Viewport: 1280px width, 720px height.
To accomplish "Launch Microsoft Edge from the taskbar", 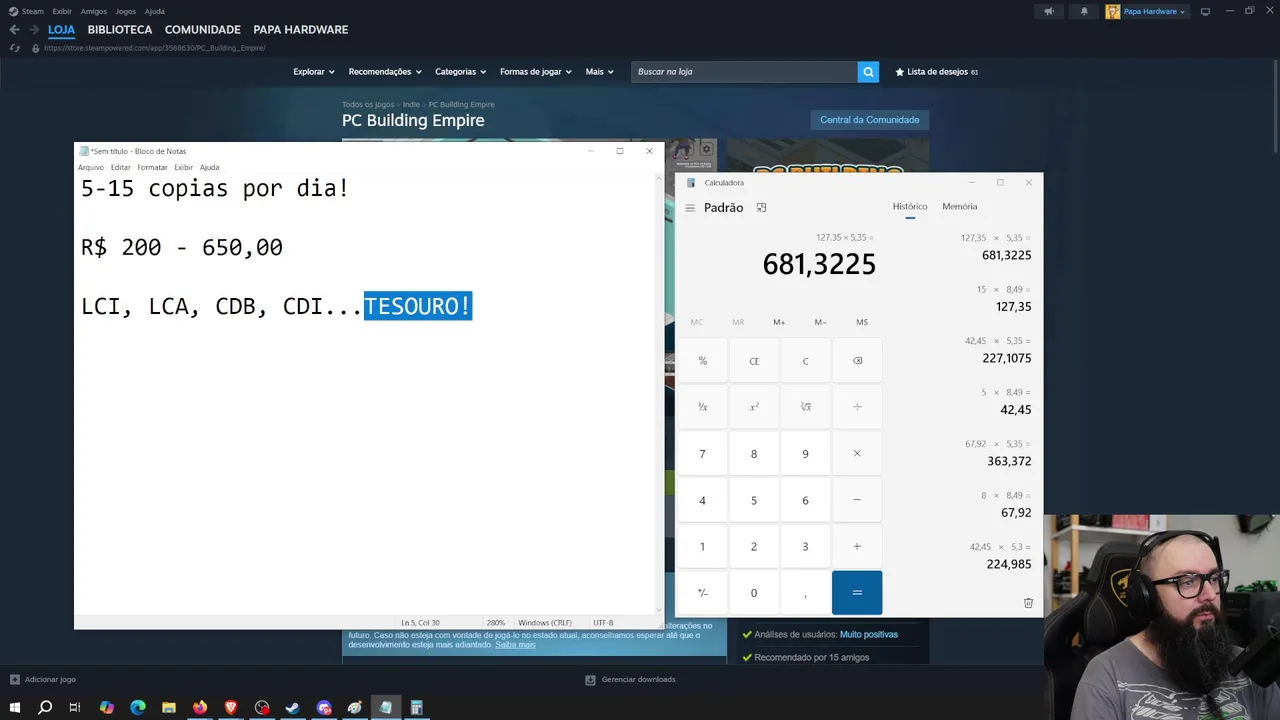I will [138, 708].
